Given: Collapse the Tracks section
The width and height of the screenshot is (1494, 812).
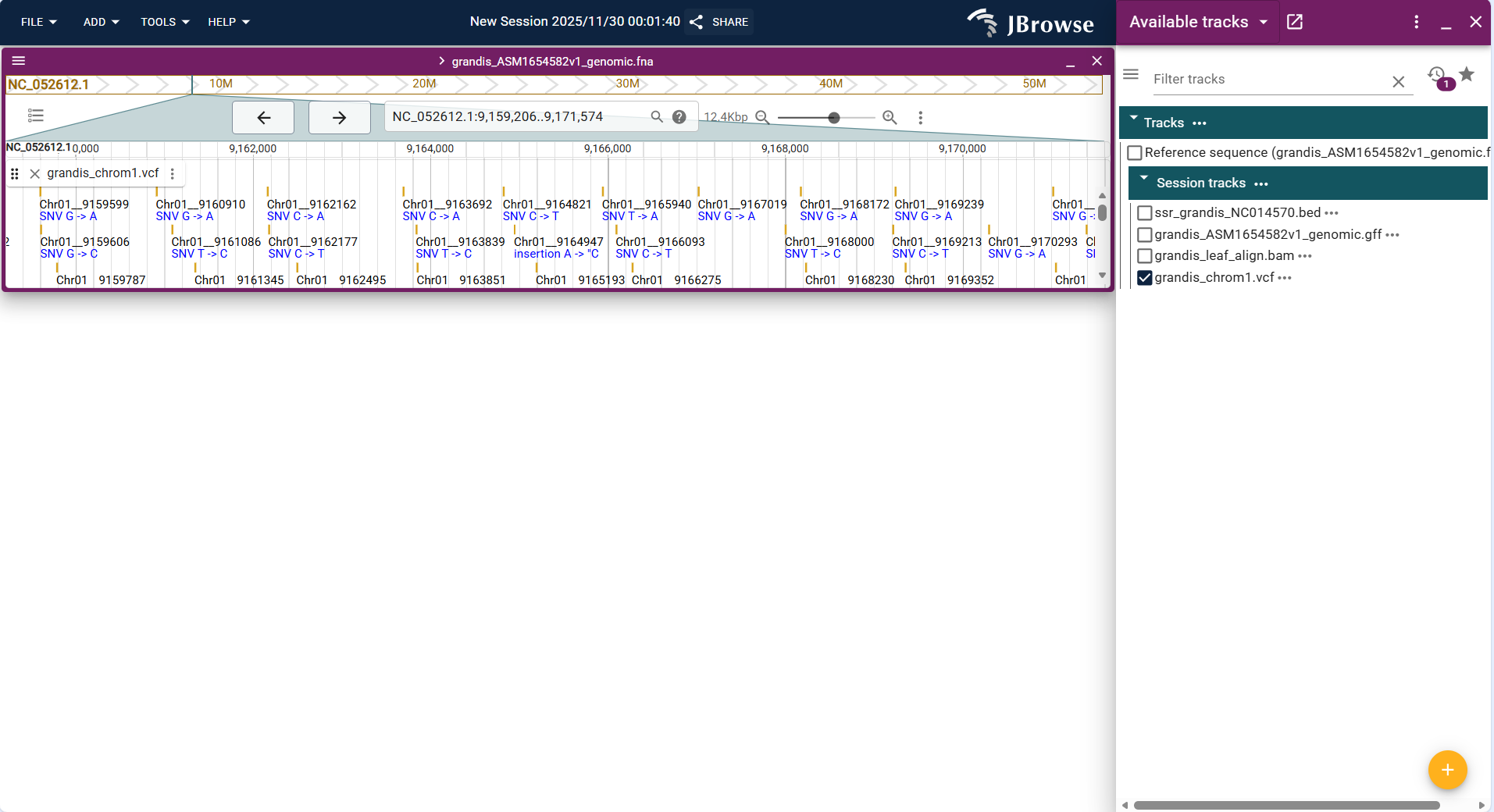Looking at the screenshot, I should point(1132,122).
